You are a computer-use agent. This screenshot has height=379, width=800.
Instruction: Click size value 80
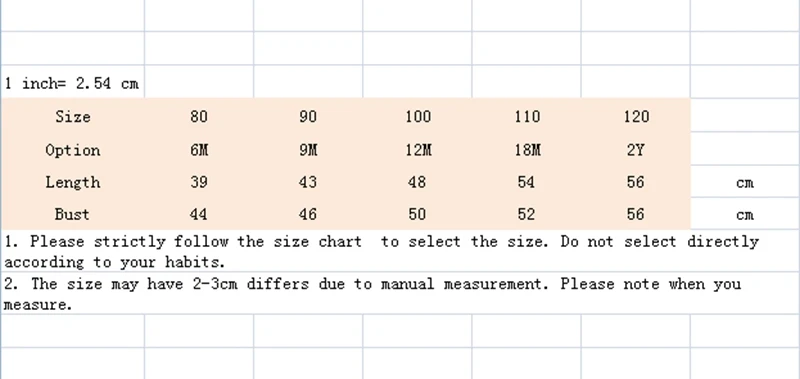coord(199,117)
